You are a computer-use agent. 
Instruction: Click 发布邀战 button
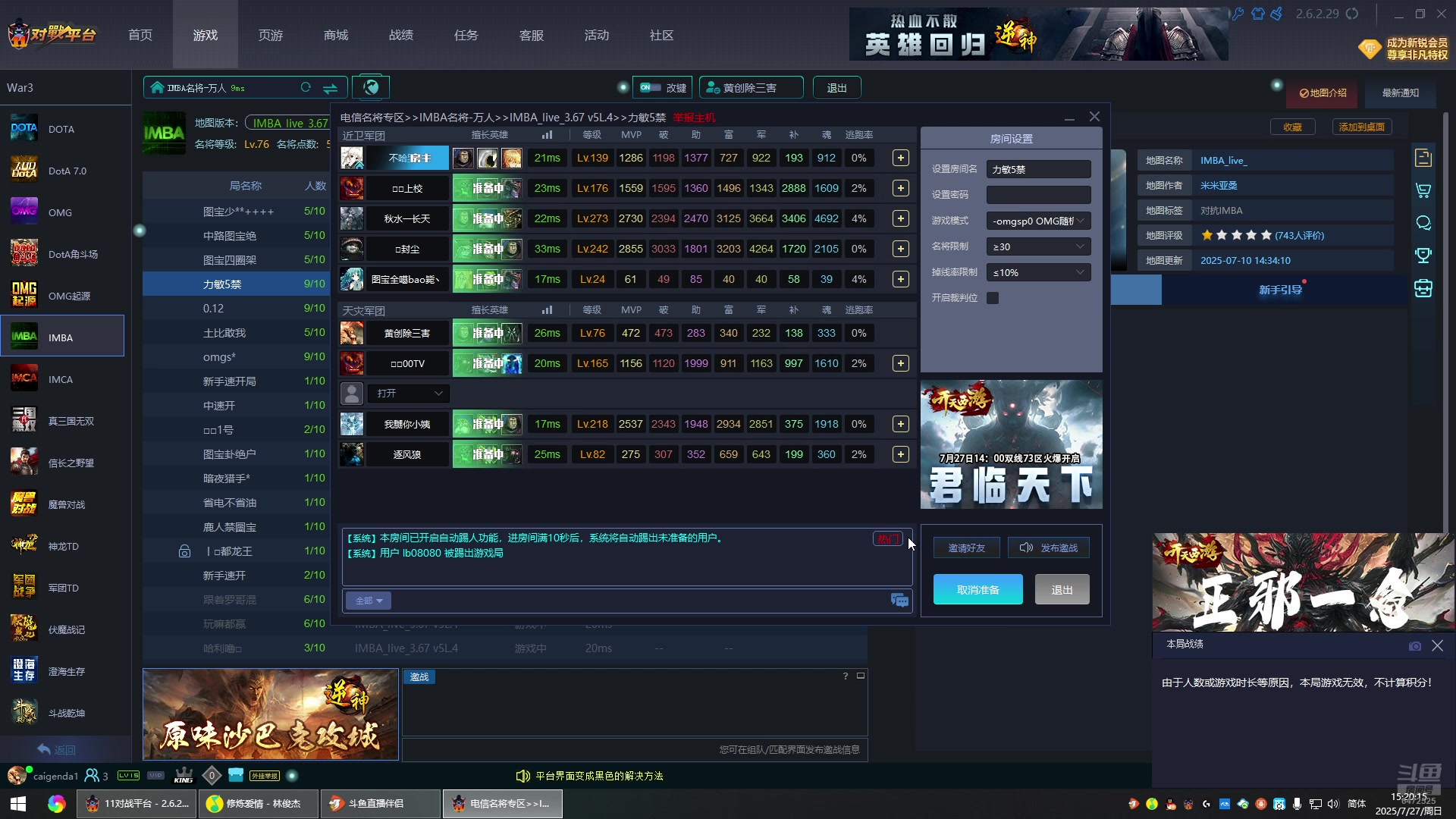pos(1049,548)
